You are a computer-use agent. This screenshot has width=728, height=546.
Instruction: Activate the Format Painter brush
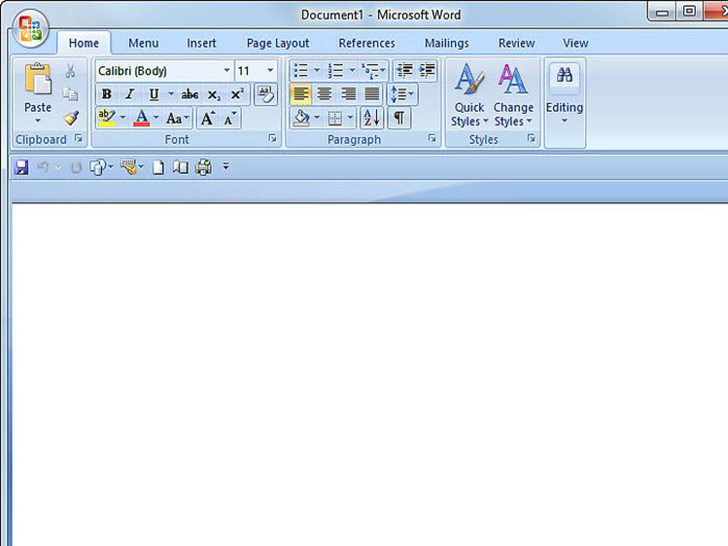(x=71, y=118)
